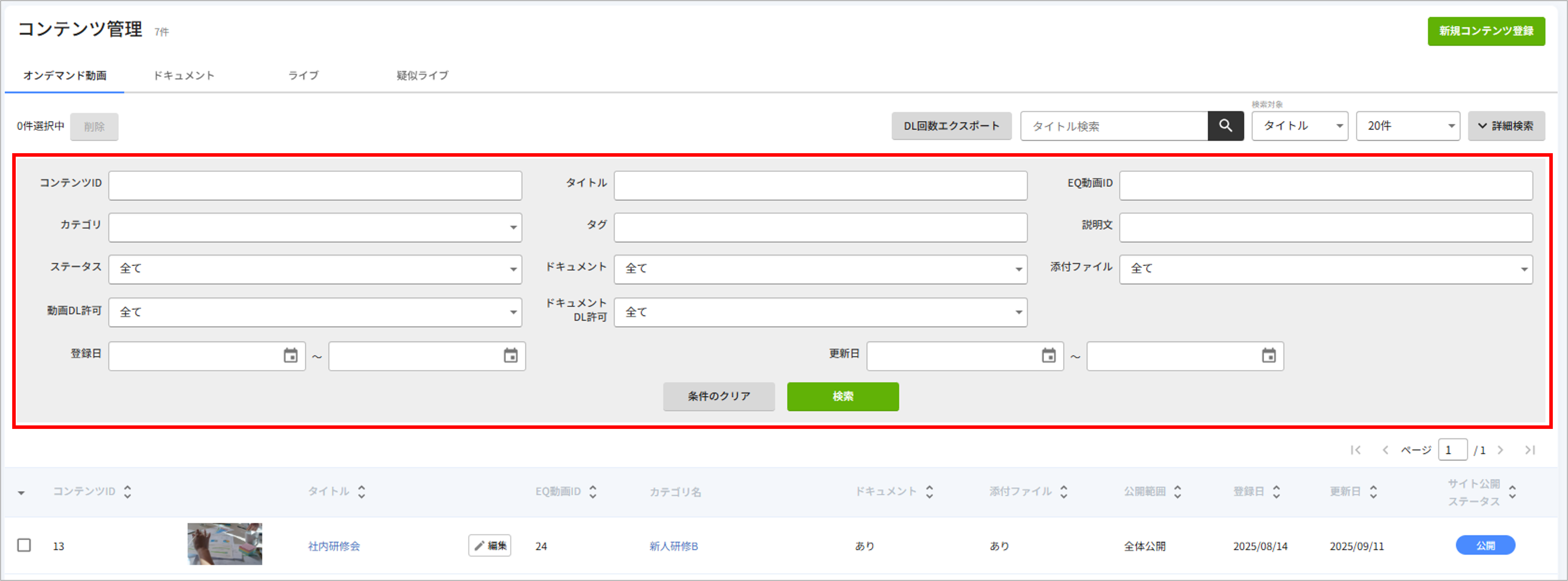The image size is (1568, 581).
Task: Click 新規コンテンツ登録 button
Action: coord(1486,31)
